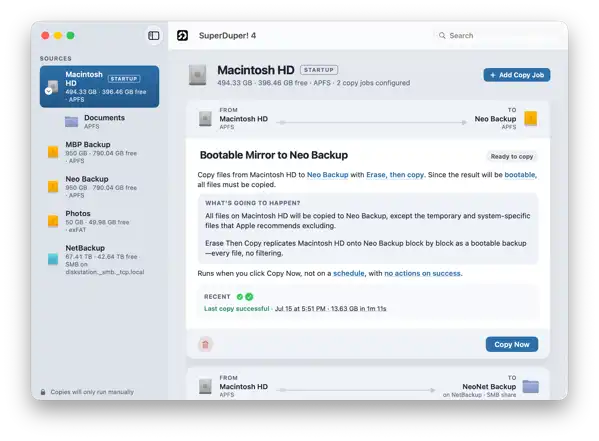Select NetBackup SMB share source
The height and width of the screenshot is (441, 599).
pos(99,259)
